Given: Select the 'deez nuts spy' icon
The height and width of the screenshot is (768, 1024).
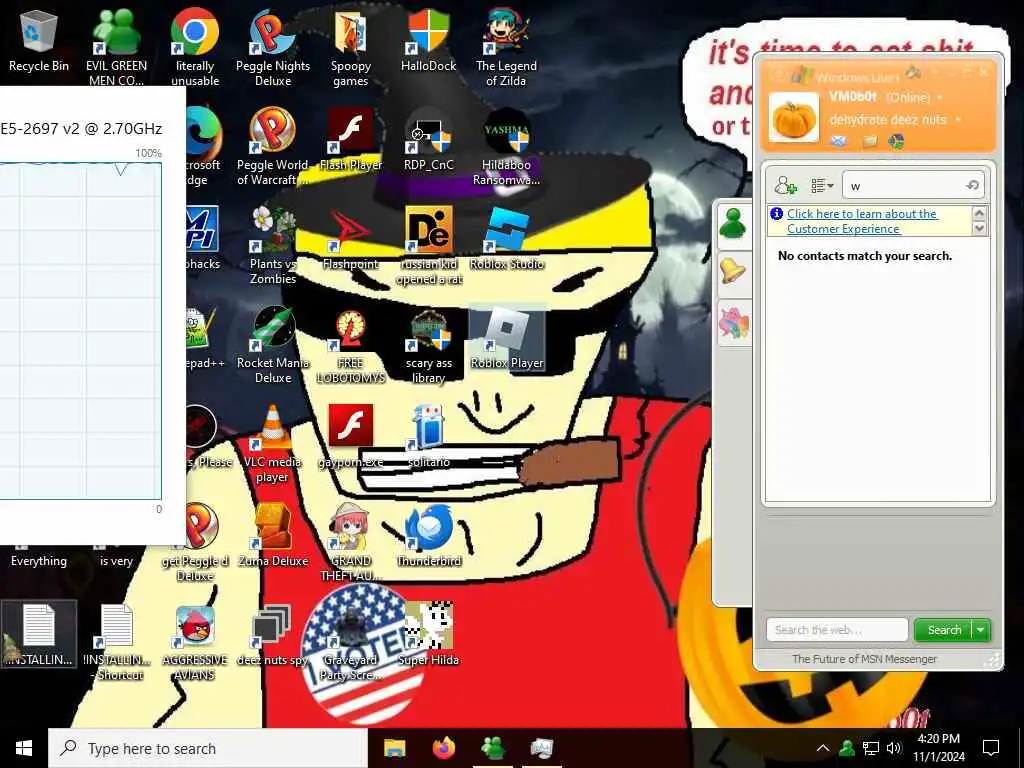Looking at the screenshot, I should point(273,635).
